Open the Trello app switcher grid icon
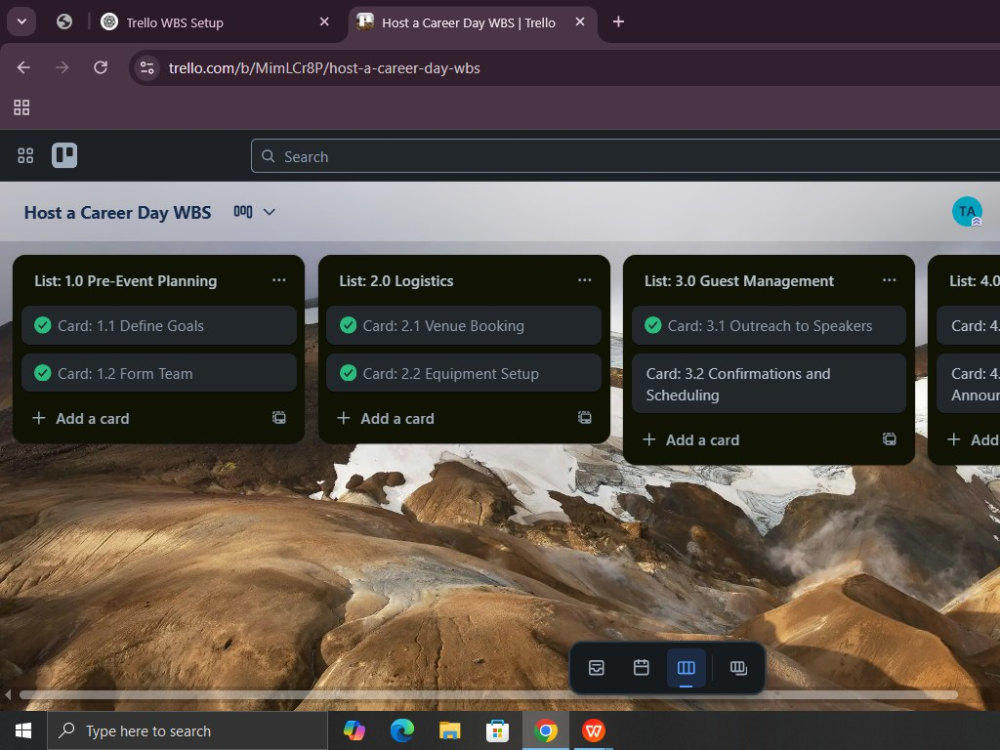This screenshot has height=750, width=1000. pos(26,156)
